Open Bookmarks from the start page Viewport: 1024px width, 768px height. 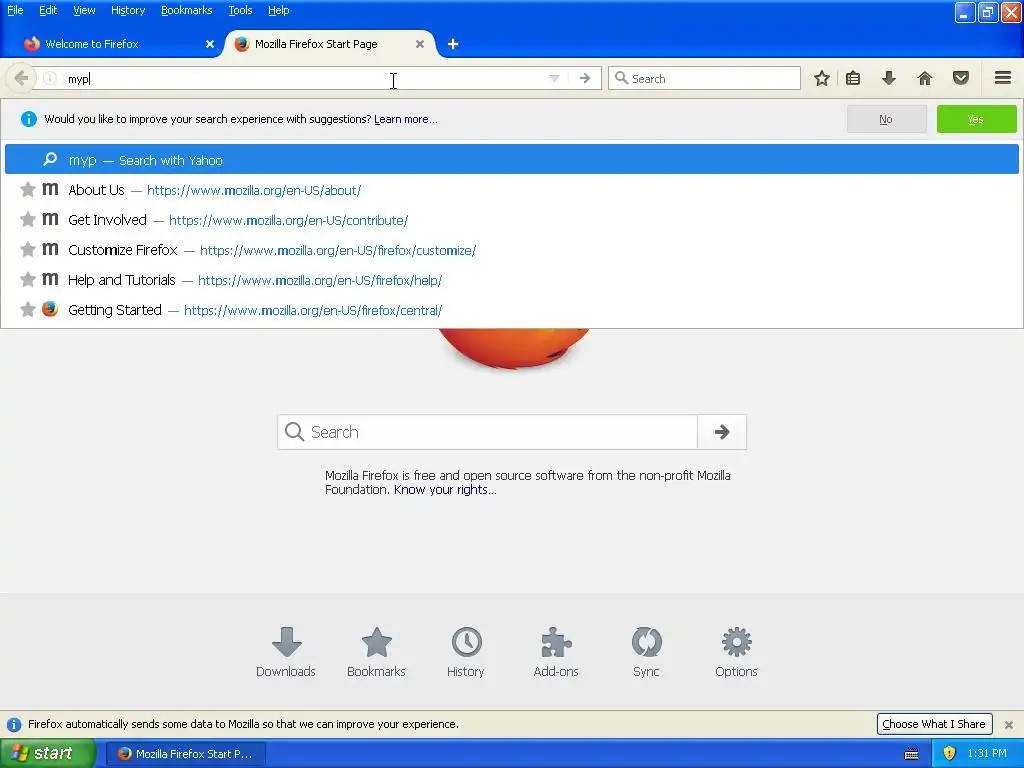(376, 652)
